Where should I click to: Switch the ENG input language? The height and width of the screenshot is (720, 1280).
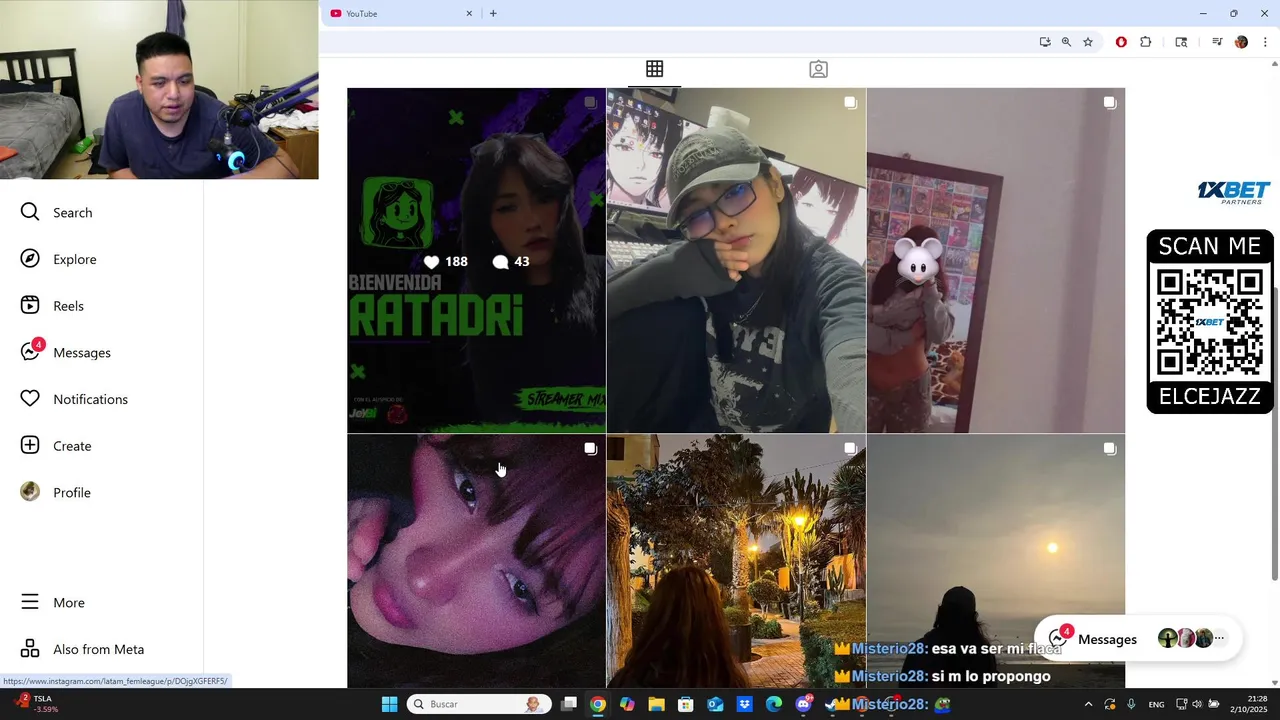point(1156,704)
